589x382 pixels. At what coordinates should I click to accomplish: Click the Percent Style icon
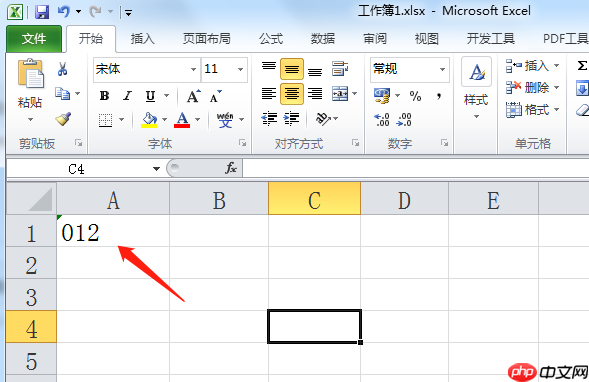[x=415, y=96]
